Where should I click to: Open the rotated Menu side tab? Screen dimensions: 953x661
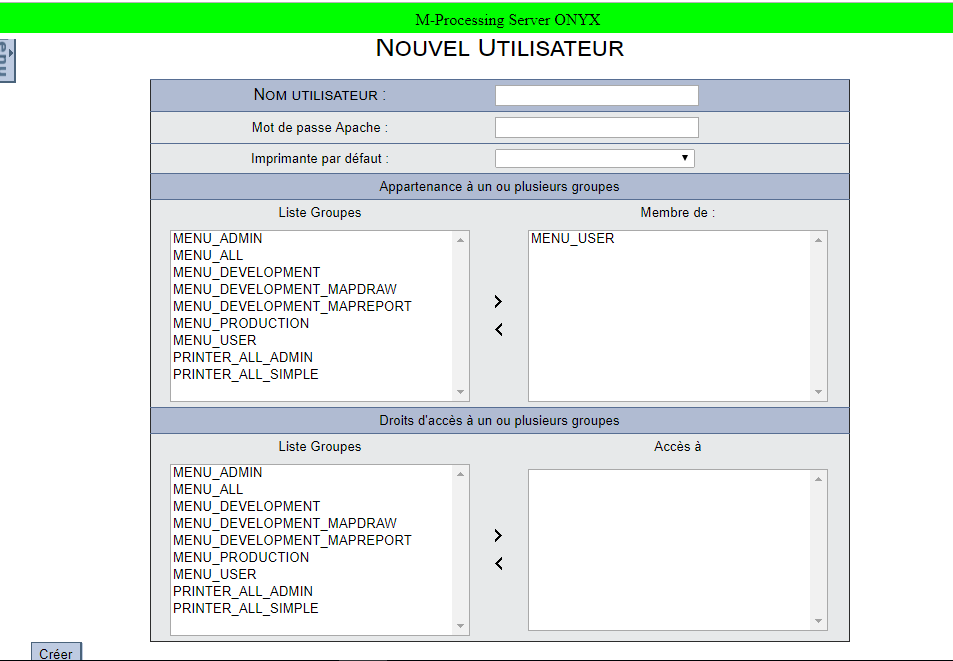pos(6,61)
